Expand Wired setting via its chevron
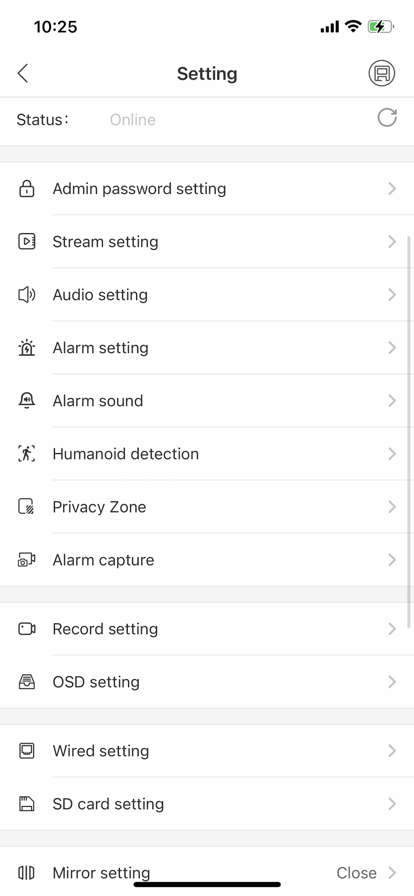The width and height of the screenshot is (414, 896). (392, 751)
